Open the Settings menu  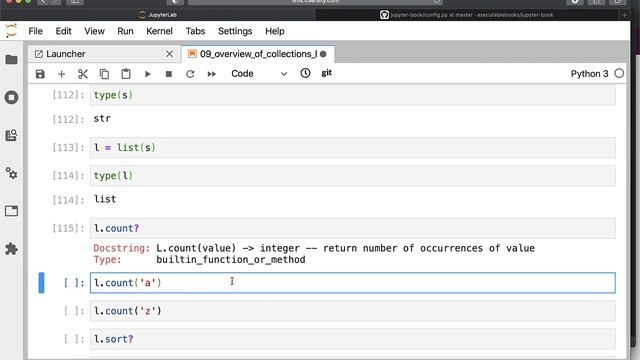(x=235, y=31)
